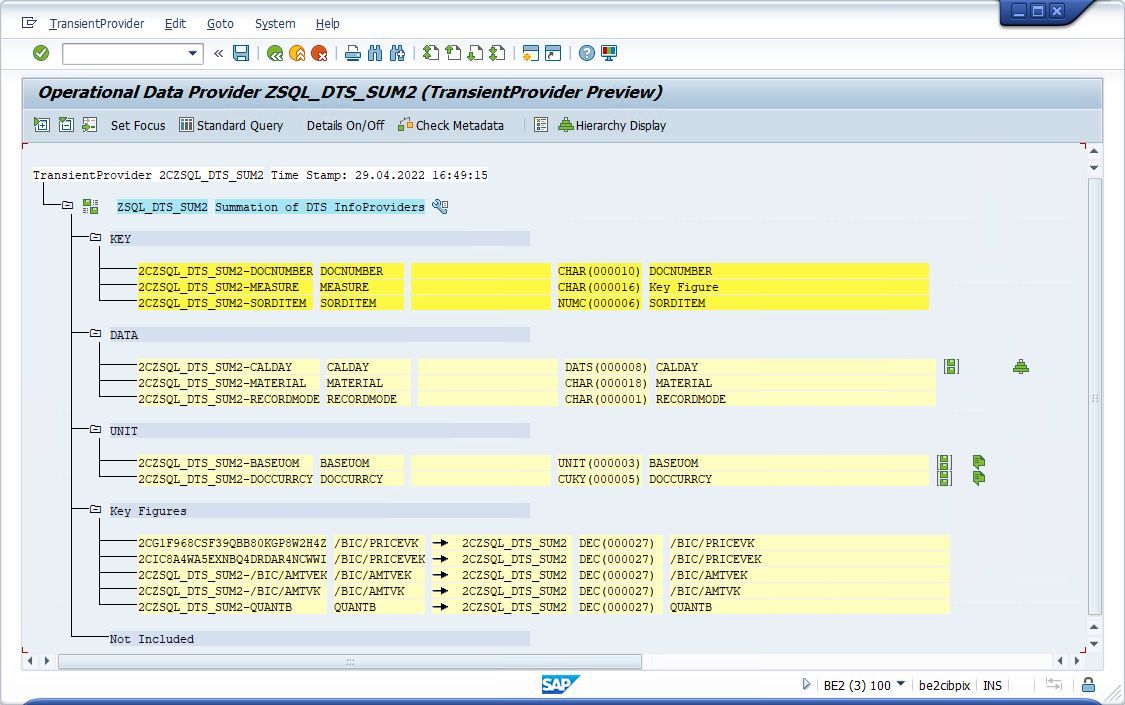
Task: Collapse the Key Figures folder node
Action: coord(95,510)
